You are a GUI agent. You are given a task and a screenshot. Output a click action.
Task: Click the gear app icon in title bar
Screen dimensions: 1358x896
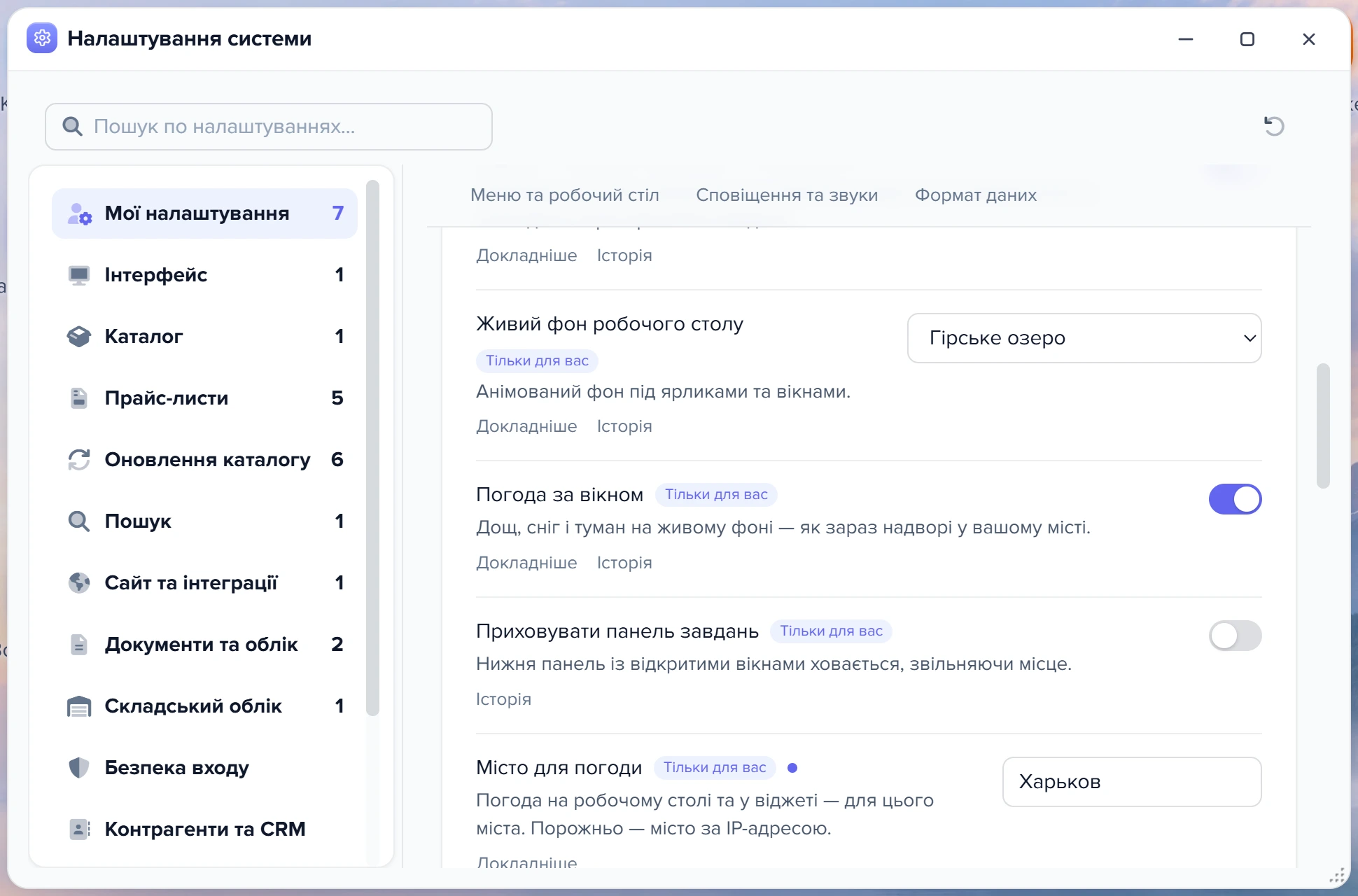[x=42, y=38]
